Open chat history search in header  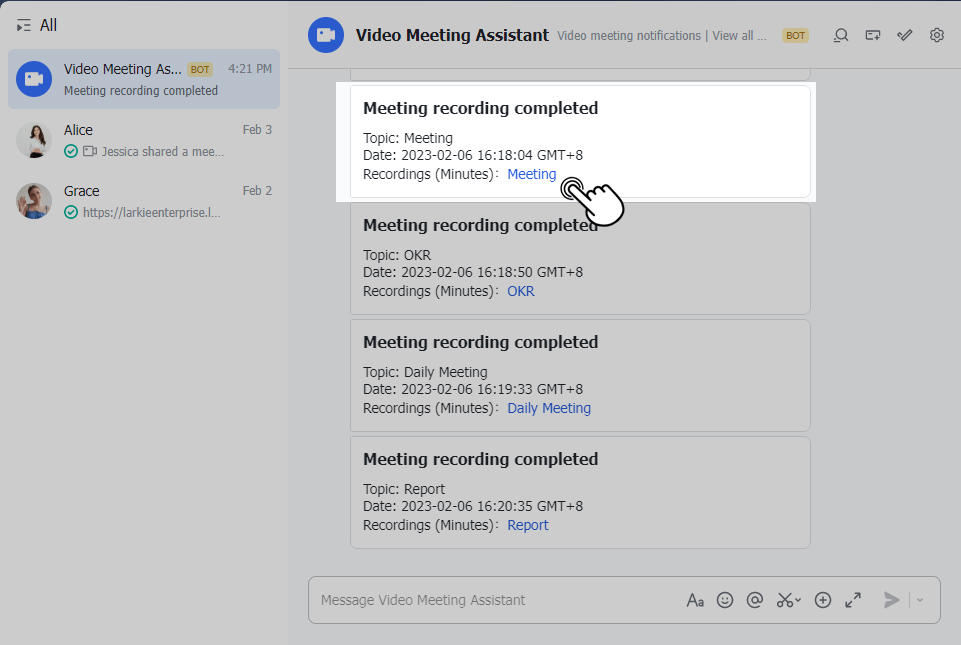click(x=841, y=35)
